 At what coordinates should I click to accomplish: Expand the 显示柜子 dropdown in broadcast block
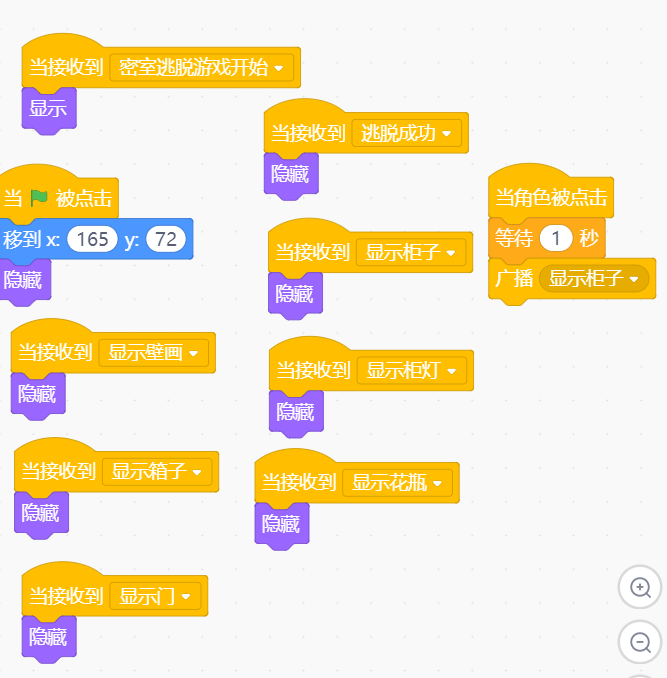594,278
